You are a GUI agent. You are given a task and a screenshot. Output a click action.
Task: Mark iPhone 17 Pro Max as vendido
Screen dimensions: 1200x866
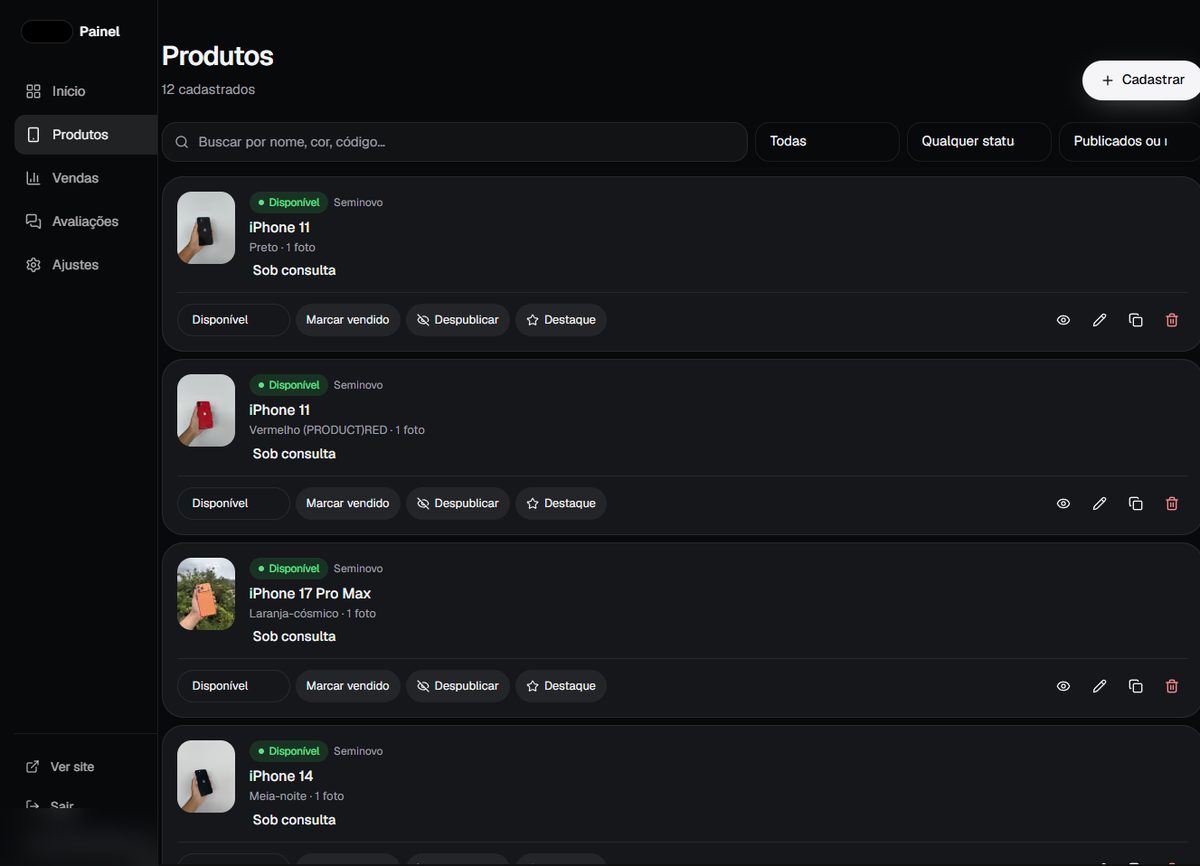(348, 686)
